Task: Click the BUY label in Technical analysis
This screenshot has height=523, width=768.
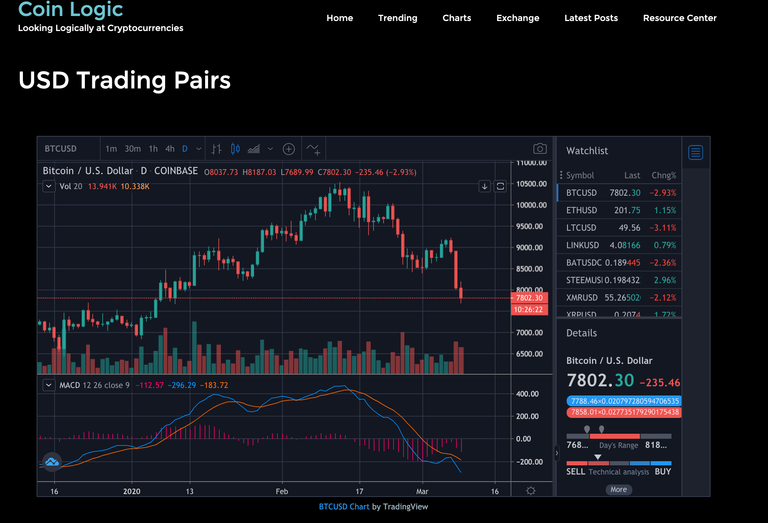Action: coord(663,472)
